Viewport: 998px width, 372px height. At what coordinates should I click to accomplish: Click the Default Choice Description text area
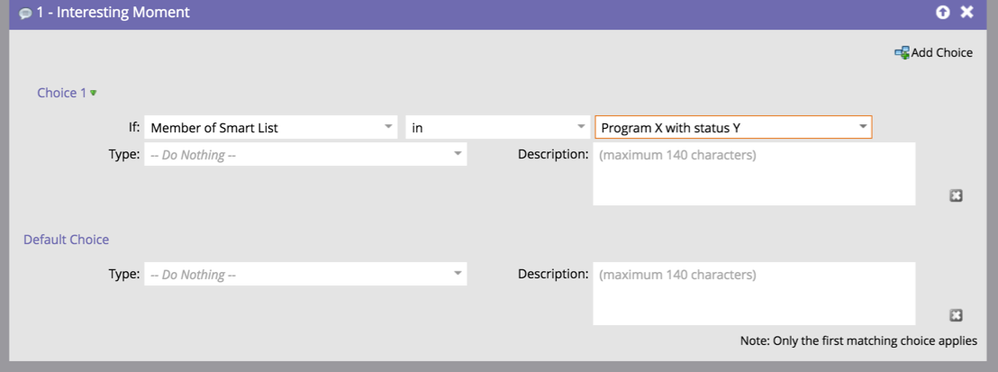click(754, 294)
